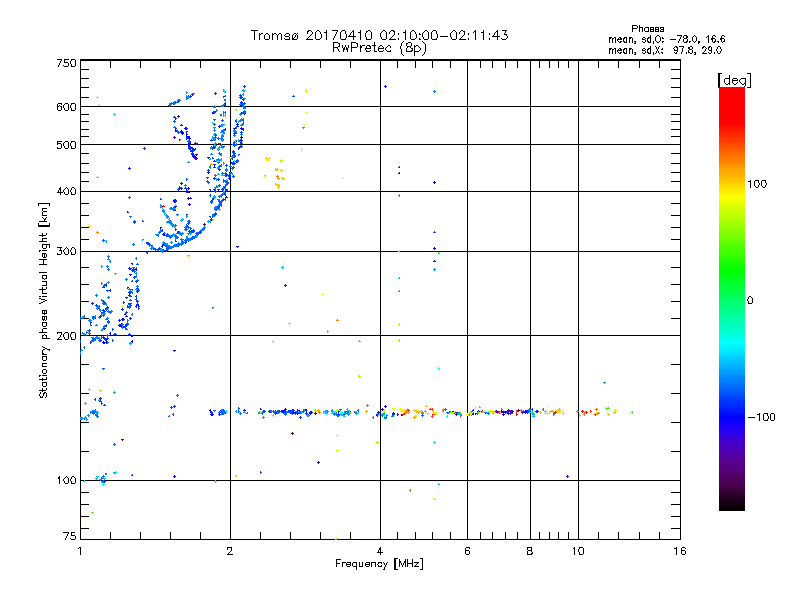
Task: Click the y-axis tick label '200'
Action: coord(66,336)
